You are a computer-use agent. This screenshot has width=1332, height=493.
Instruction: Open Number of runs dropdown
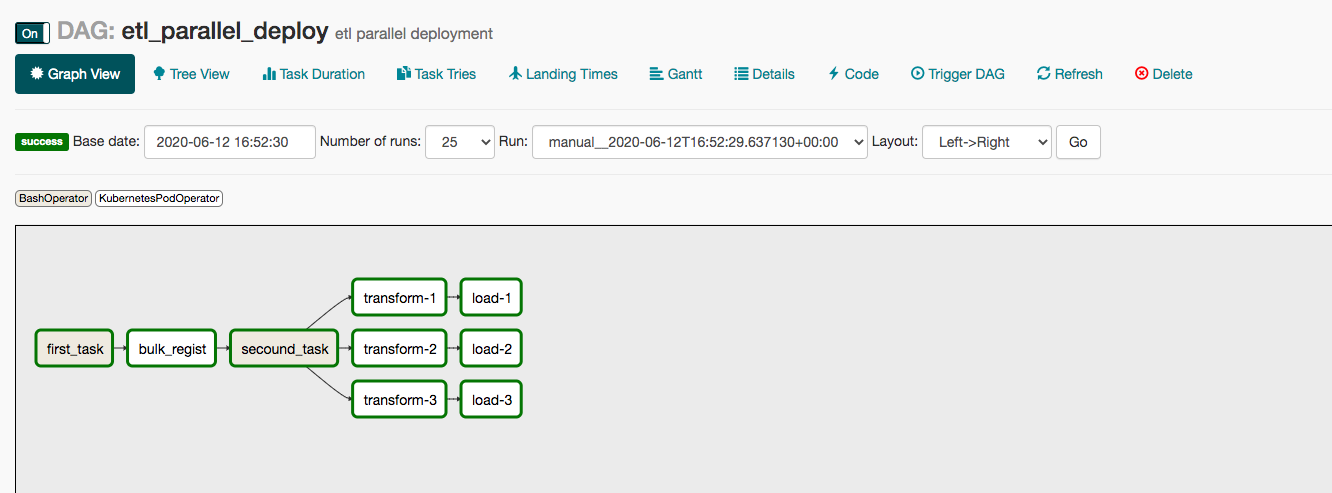460,142
